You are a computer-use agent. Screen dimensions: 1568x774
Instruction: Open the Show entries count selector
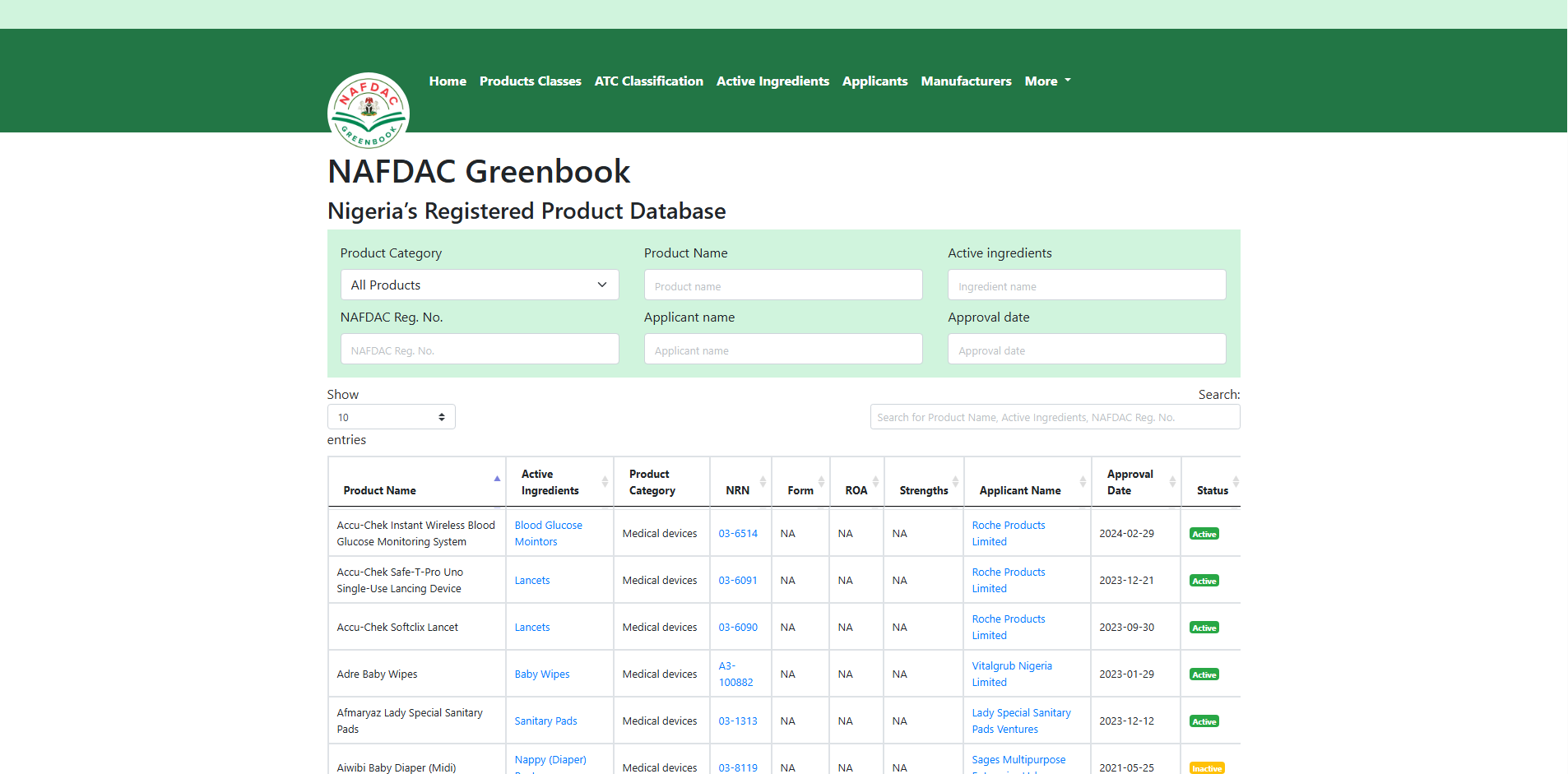[x=392, y=417]
